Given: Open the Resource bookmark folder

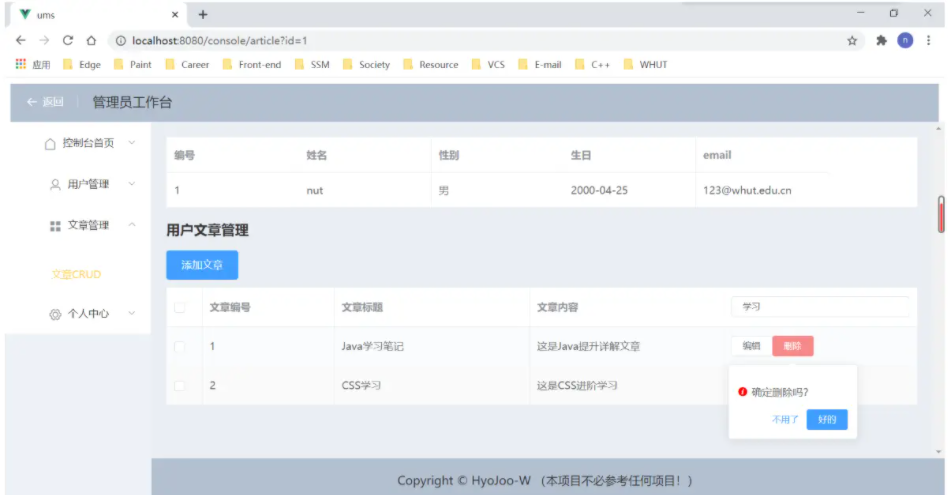Looking at the screenshot, I should [x=430, y=64].
